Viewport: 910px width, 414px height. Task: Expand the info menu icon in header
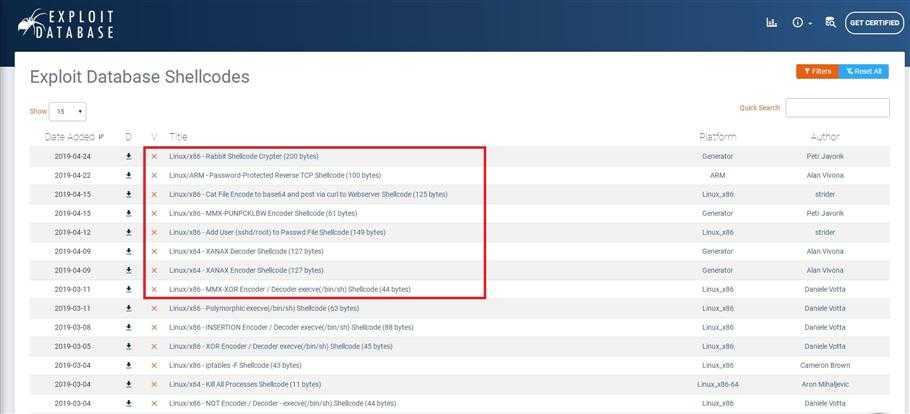coord(801,23)
